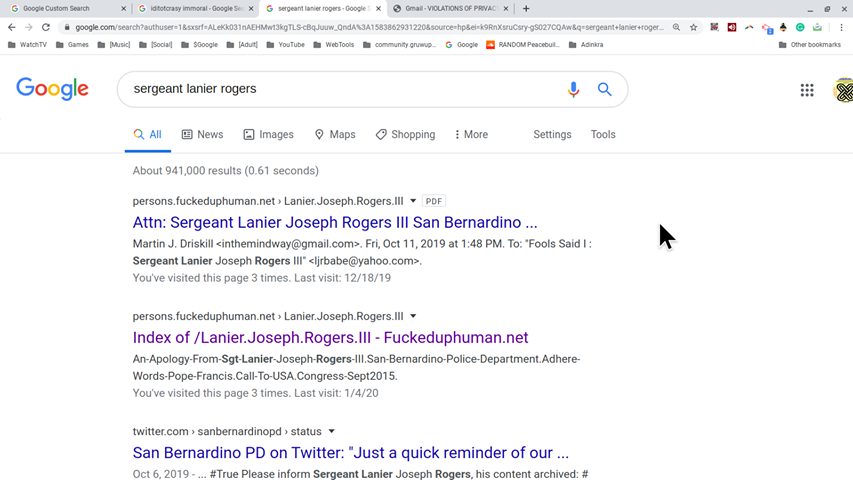Viewport: 853px width, 480px height.
Task: Click 'Last visit: 12/18/19' visited note
Action: [x=343, y=278]
